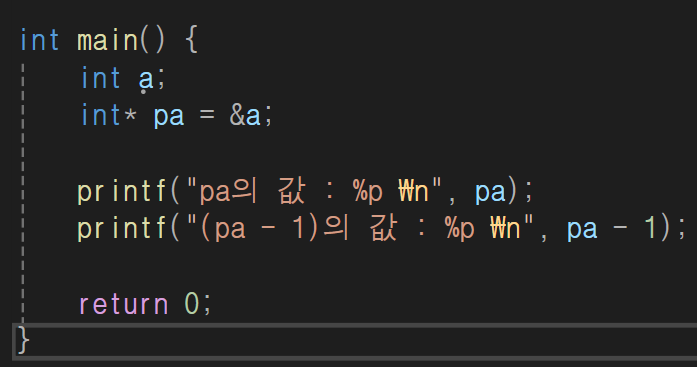Click the first printf call name
Image resolution: width=697 pixels, height=367 pixels.
point(122,191)
